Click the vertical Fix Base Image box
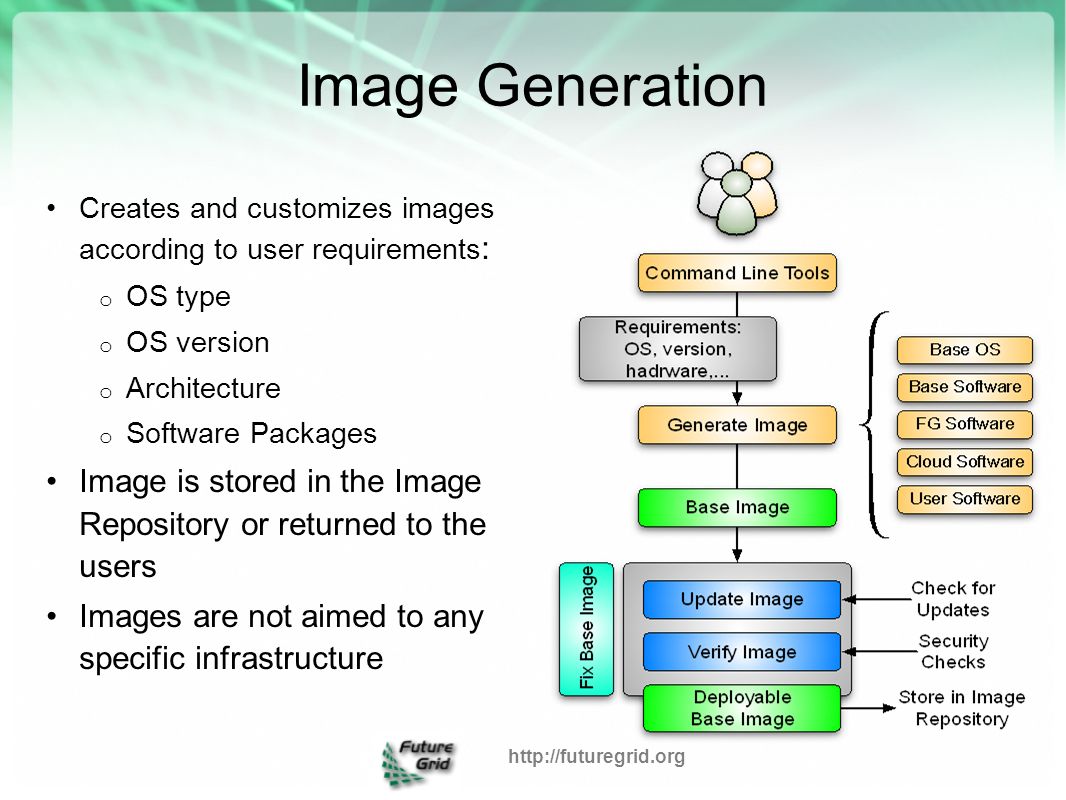This screenshot has width=1066, height=800. pos(586,629)
